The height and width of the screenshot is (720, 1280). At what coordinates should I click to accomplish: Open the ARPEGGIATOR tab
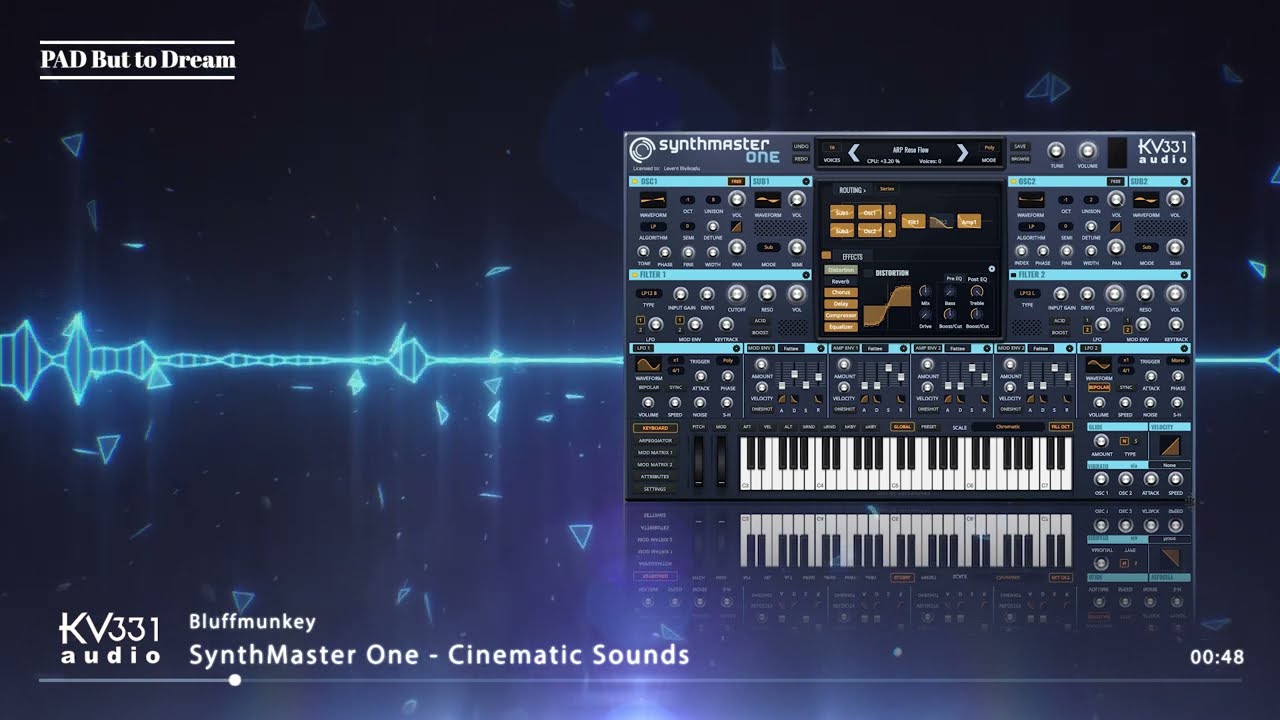(656, 440)
